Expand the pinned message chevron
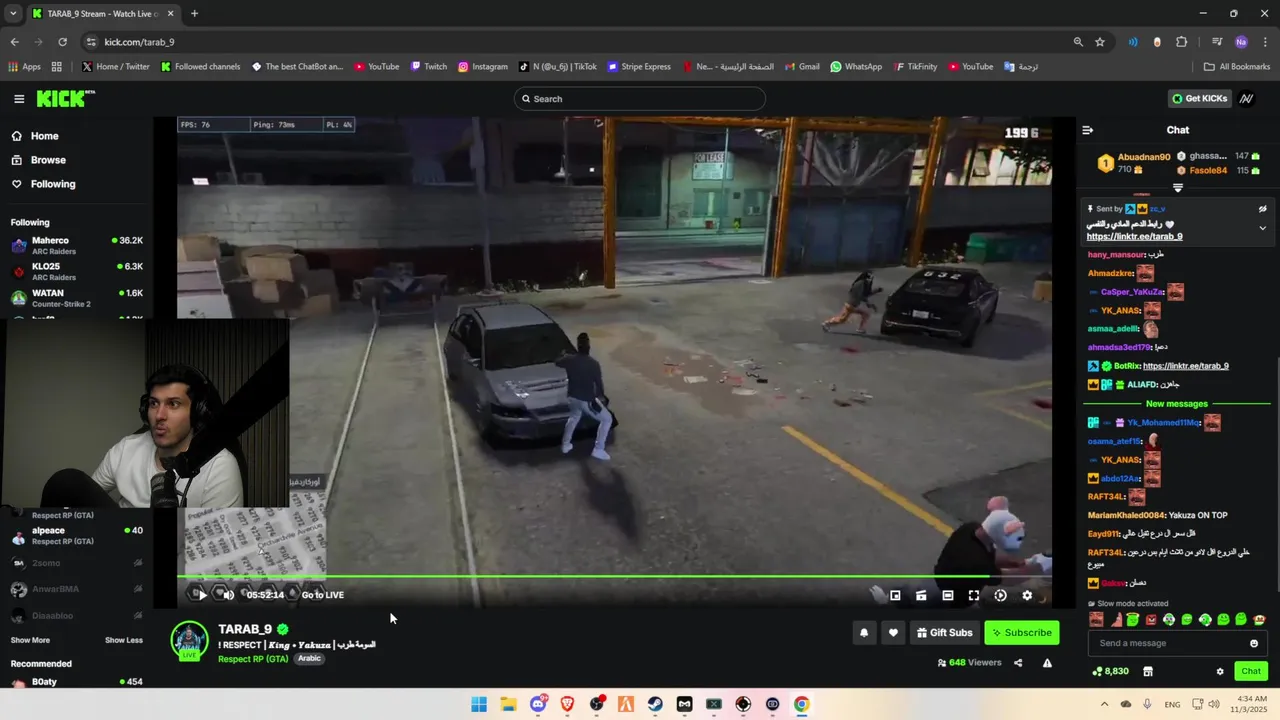This screenshot has width=1280, height=720. pos(1262,228)
